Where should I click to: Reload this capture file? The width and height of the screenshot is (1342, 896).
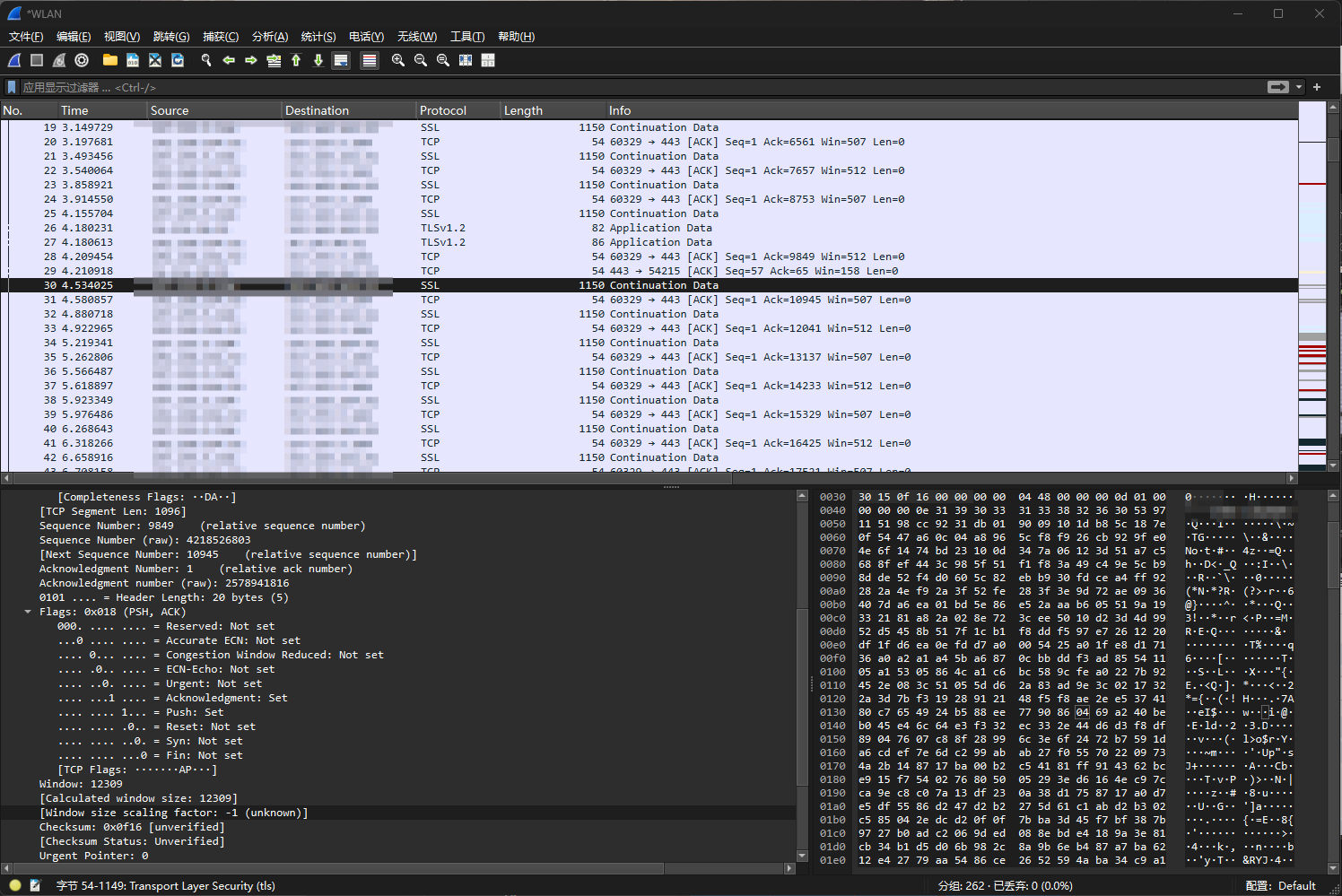click(x=178, y=60)
